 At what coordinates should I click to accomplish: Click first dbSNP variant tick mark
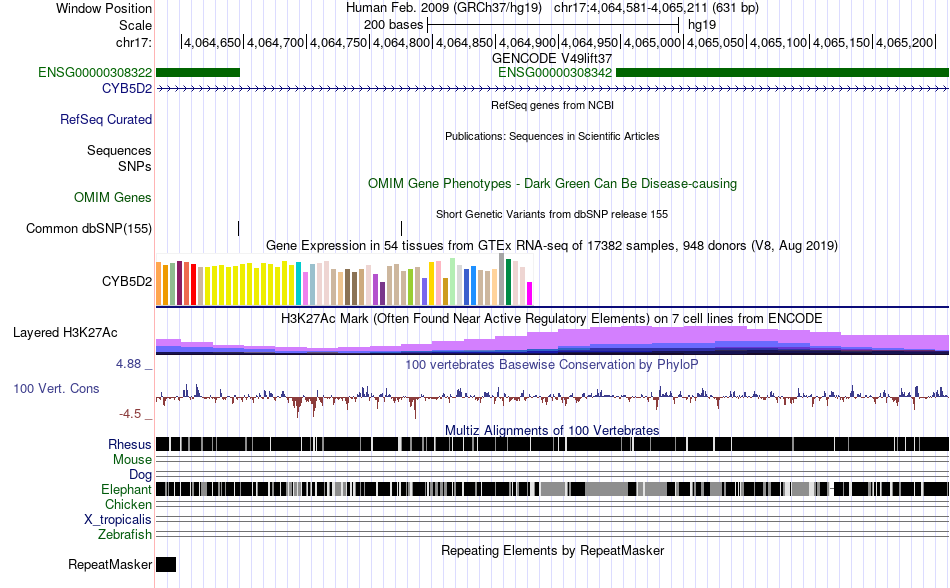pos(239,228)
